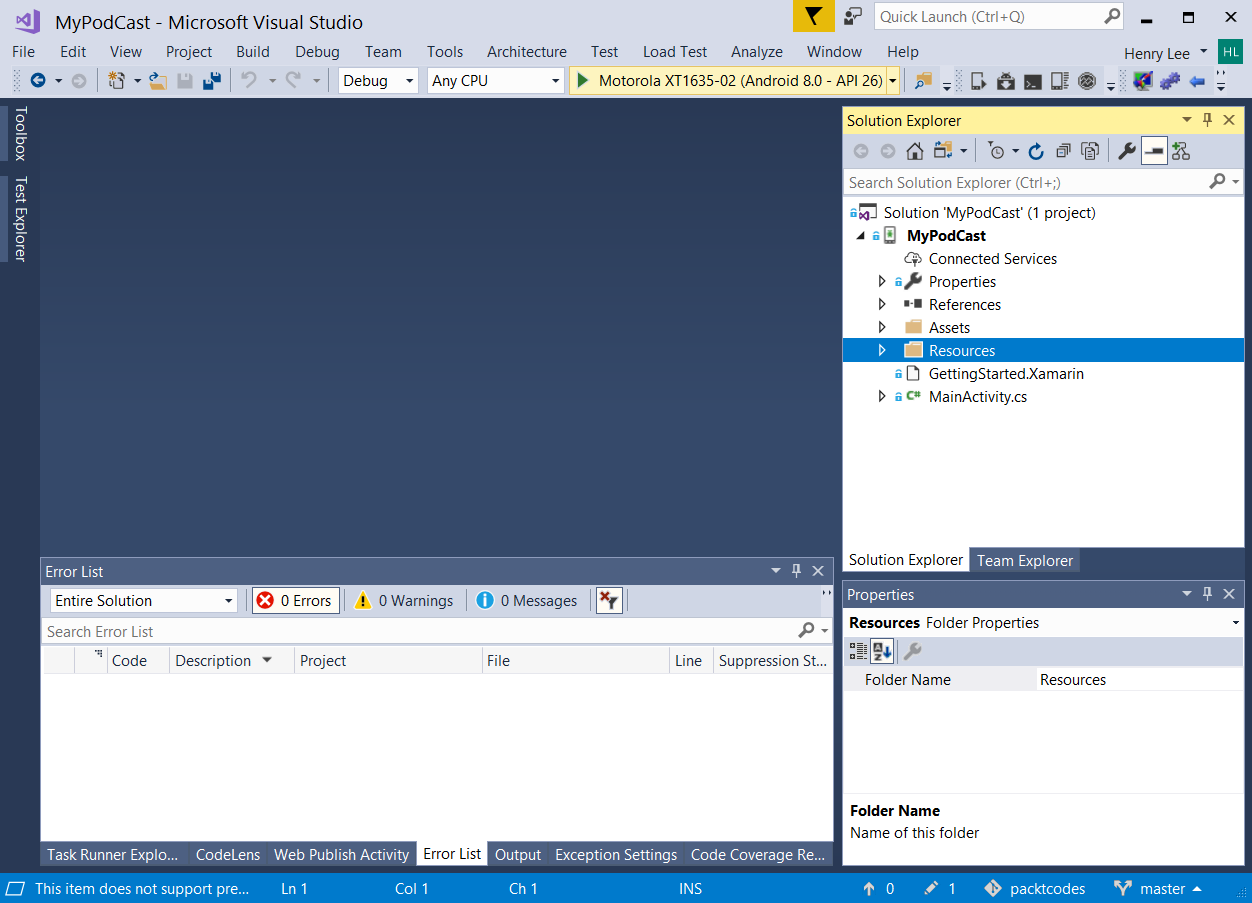
Task: Switch to the Exception Settings tab
Action: (616, 855)
